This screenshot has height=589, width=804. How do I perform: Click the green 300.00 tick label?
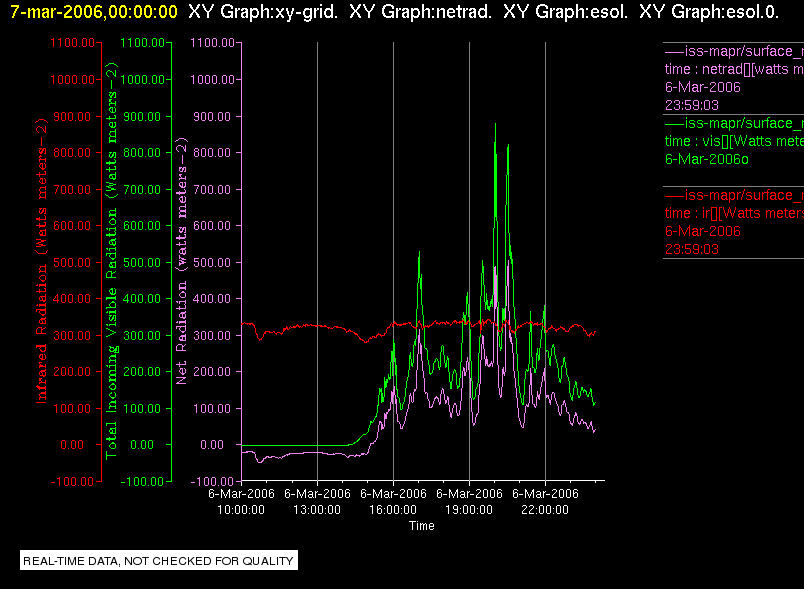coord(142,336)
